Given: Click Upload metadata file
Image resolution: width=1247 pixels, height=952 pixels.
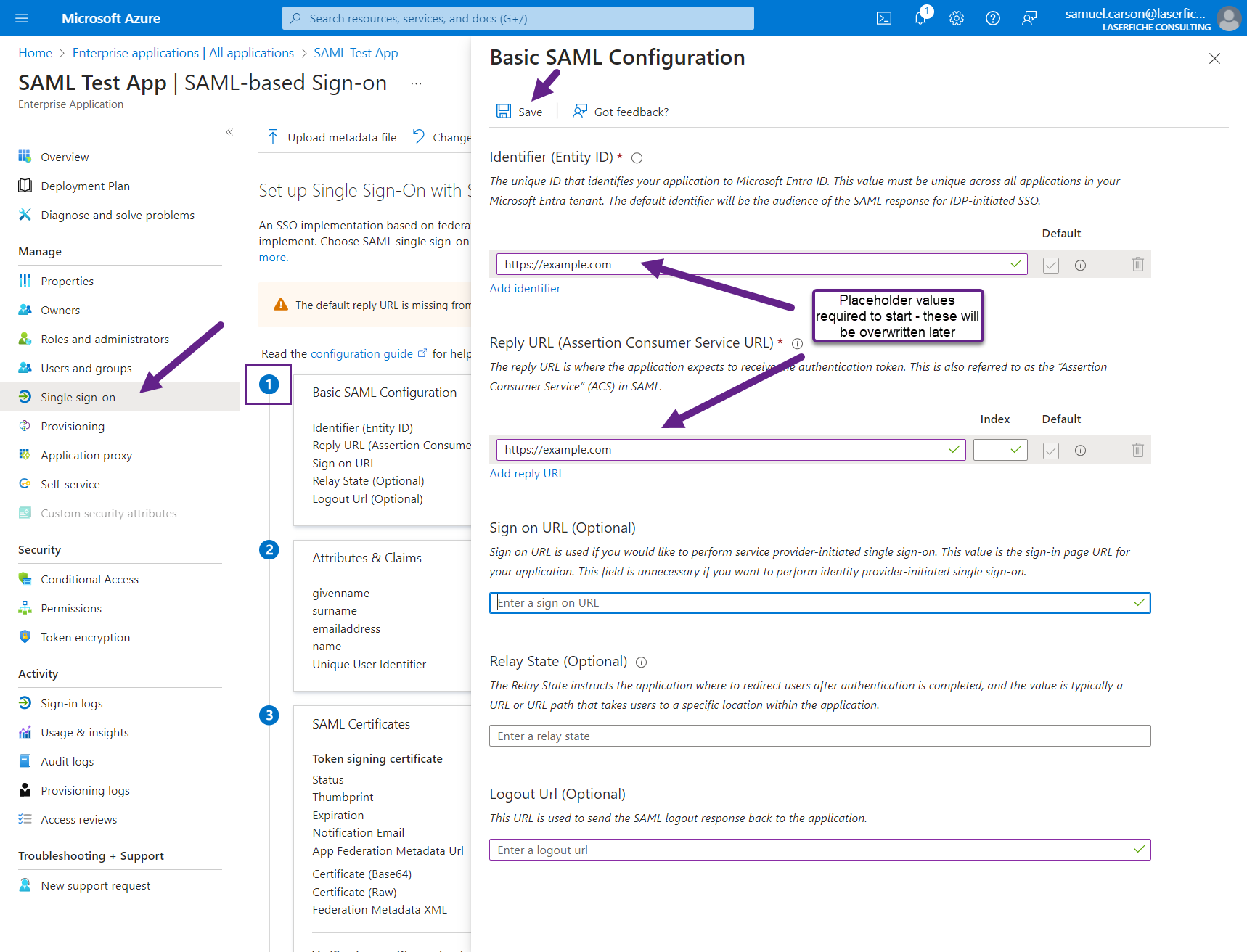Looking at the screenshot, I should tap(332, 137).
